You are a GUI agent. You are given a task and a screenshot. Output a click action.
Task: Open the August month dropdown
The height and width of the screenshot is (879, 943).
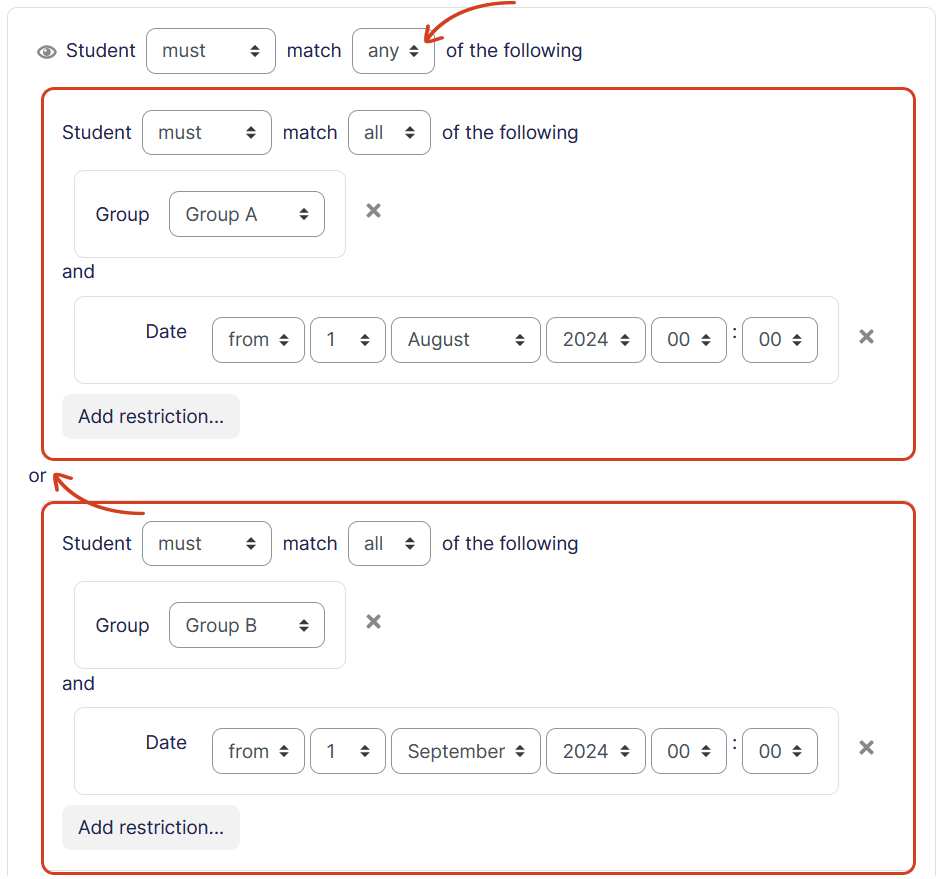click(466, 340)
